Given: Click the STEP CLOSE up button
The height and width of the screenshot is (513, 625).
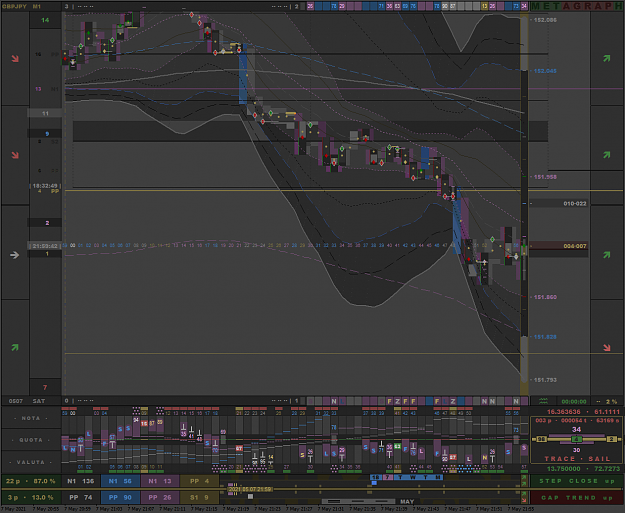Looking at the screenshot, I should click(x=576, y=481).
